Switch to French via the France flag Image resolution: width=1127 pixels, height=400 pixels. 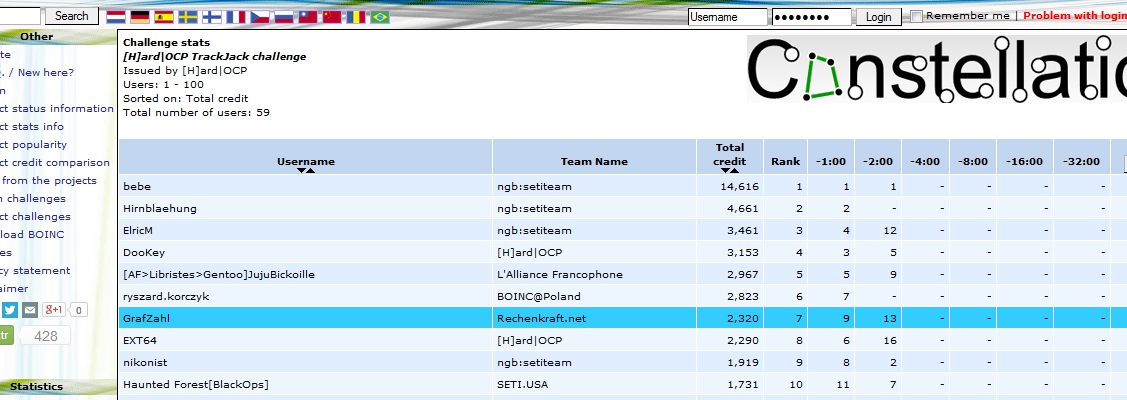[x=236, y=16]
